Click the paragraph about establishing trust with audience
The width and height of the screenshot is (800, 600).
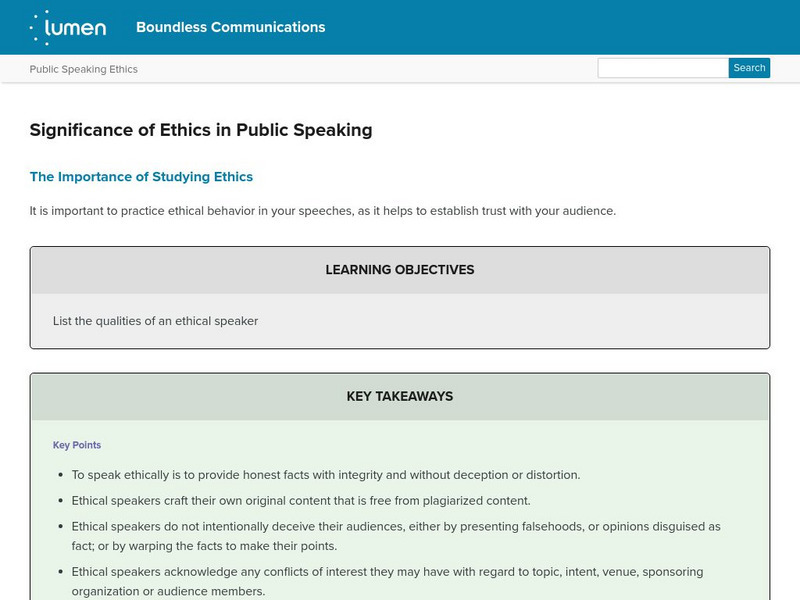point(322,211)
